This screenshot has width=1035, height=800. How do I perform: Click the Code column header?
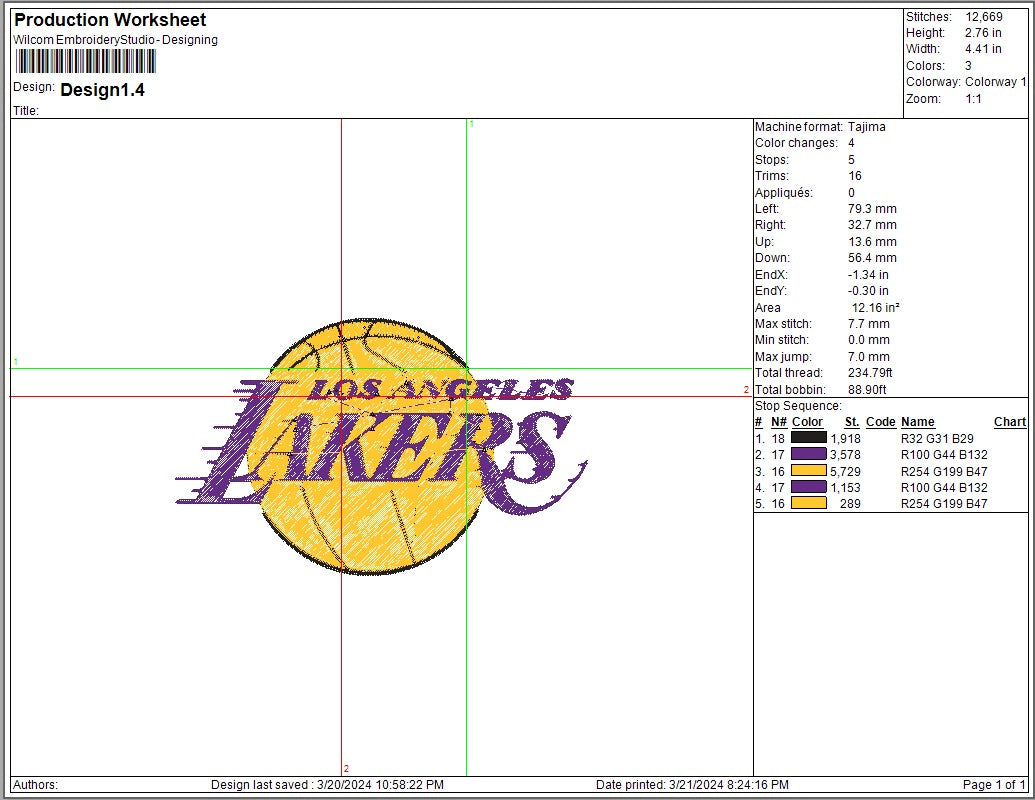[x=880, y=422]
